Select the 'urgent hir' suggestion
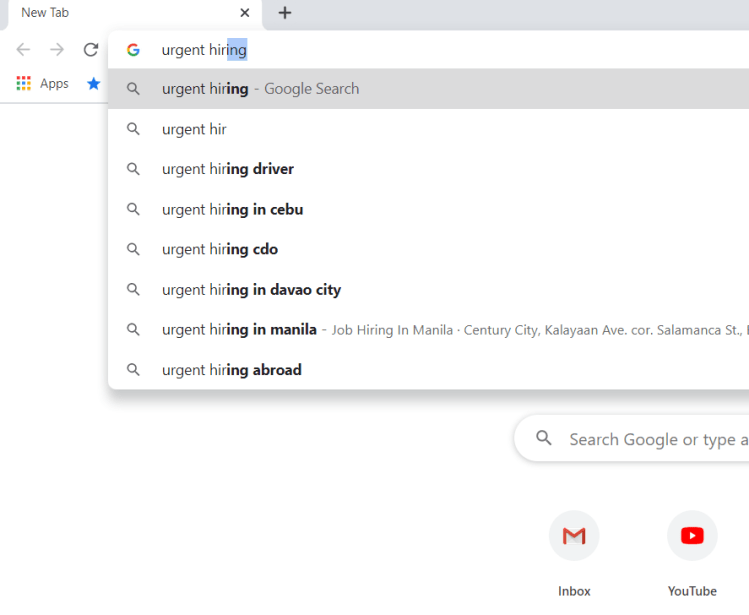This screenshot has height=615, width=749. tap(194, 129)
